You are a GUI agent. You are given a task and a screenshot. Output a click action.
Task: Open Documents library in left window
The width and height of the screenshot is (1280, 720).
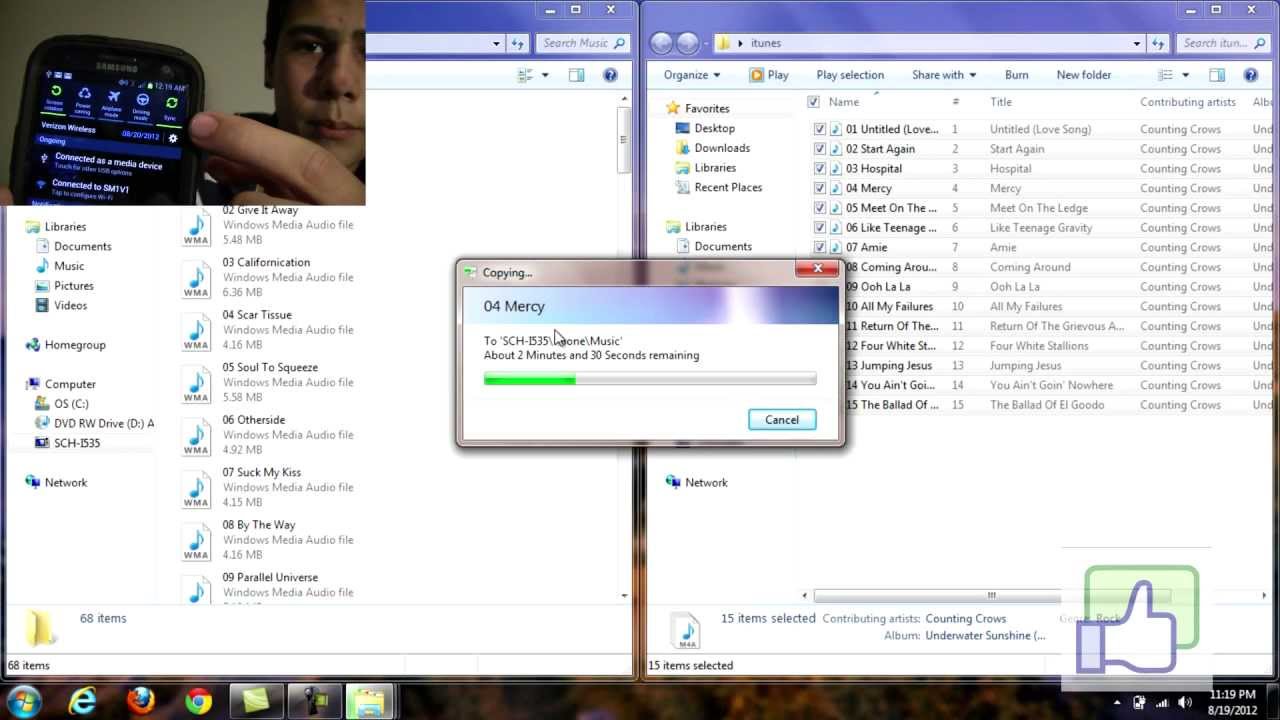point(82,246)
